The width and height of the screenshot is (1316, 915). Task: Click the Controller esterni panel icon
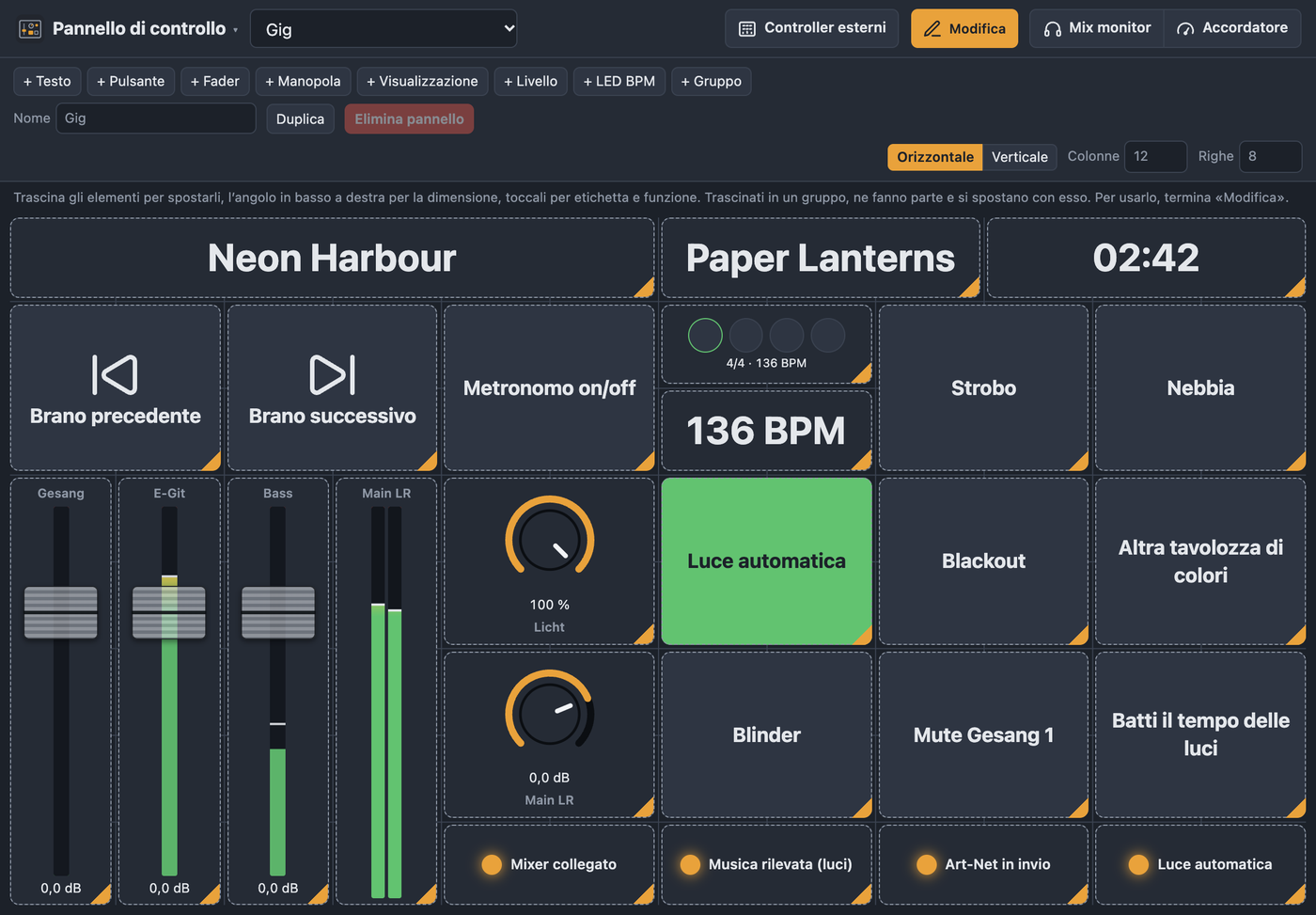[747, 29]
